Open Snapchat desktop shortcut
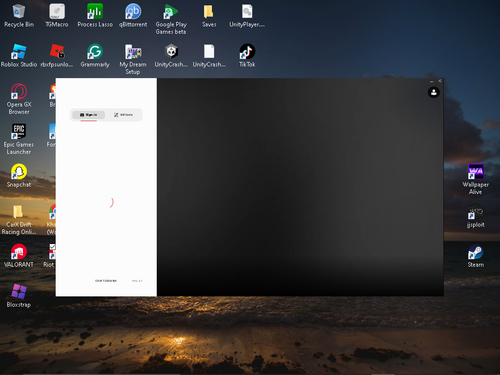 pyautogui.click(x=19, y=176)
